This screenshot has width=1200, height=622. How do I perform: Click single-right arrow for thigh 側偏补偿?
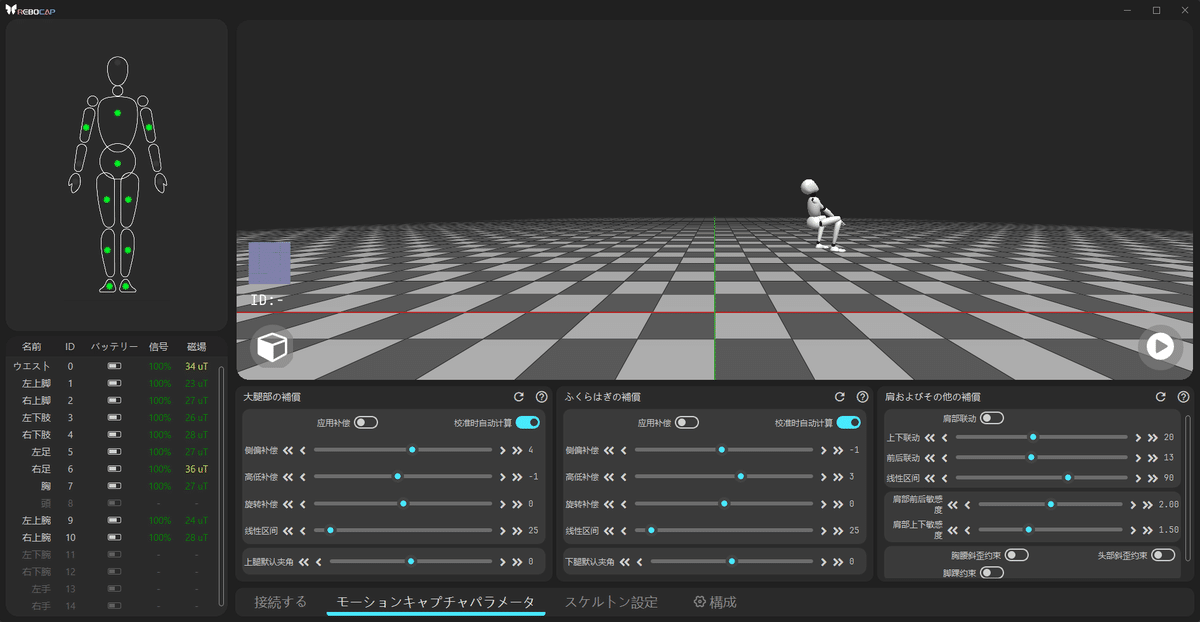pyautogui.click(x=503, y=450)
